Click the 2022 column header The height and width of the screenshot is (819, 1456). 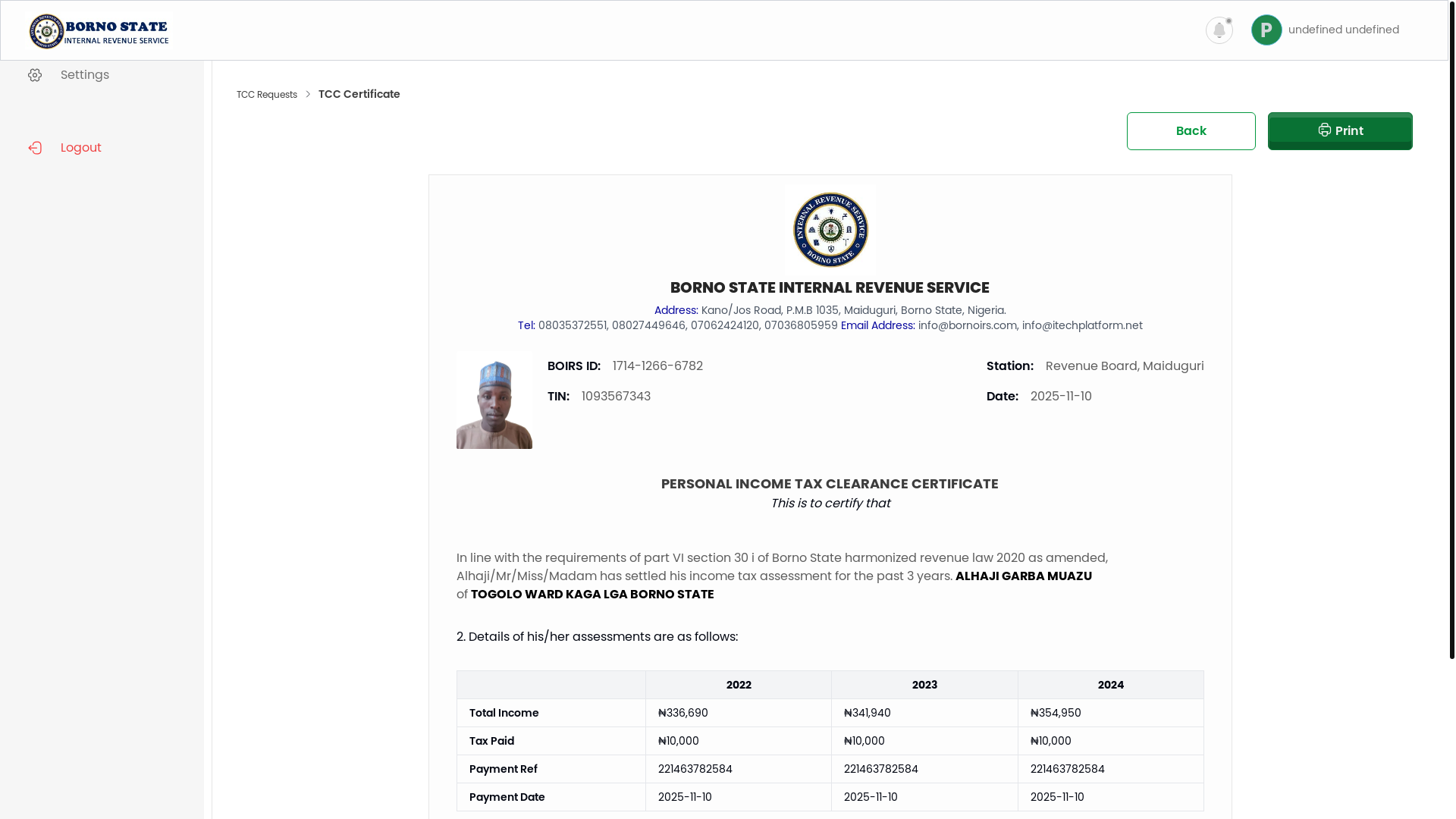pyautogui.click(x=739, y=685)
